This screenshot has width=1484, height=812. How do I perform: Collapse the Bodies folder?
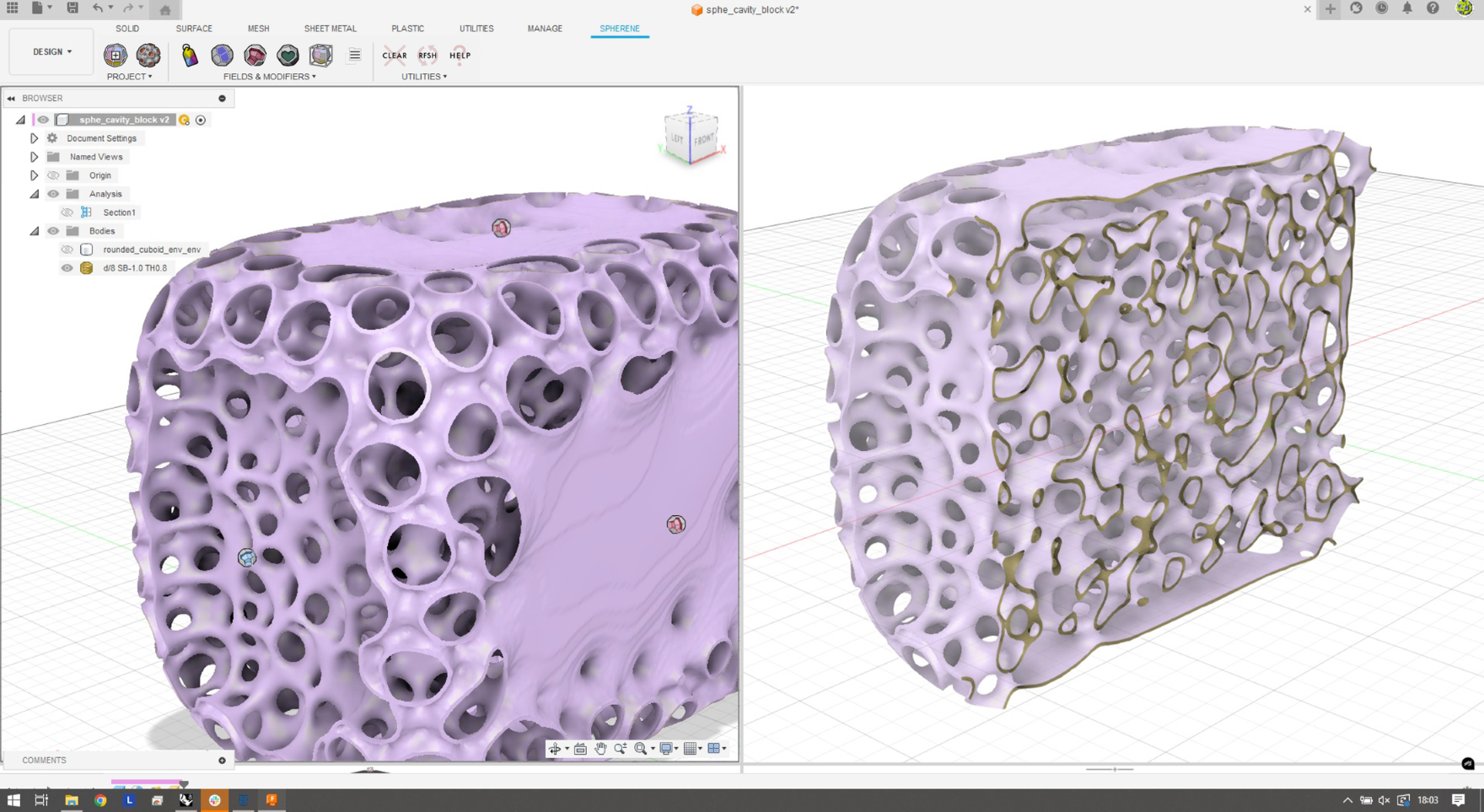pyautogui.click(x=35, y=231)
